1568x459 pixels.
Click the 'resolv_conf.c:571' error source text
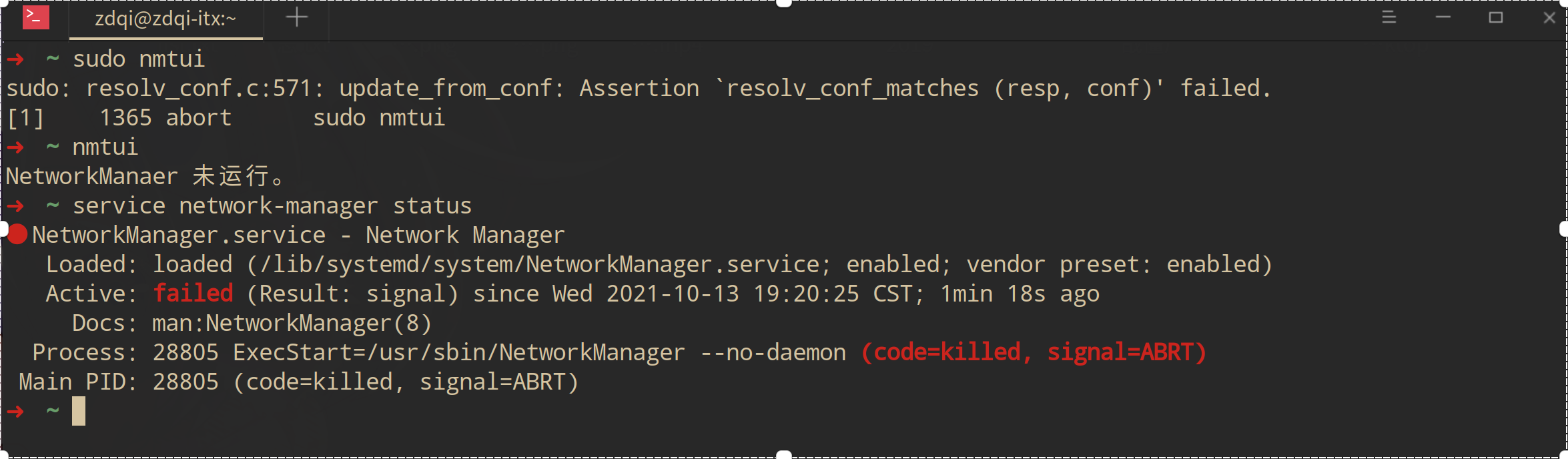[199, 89]
